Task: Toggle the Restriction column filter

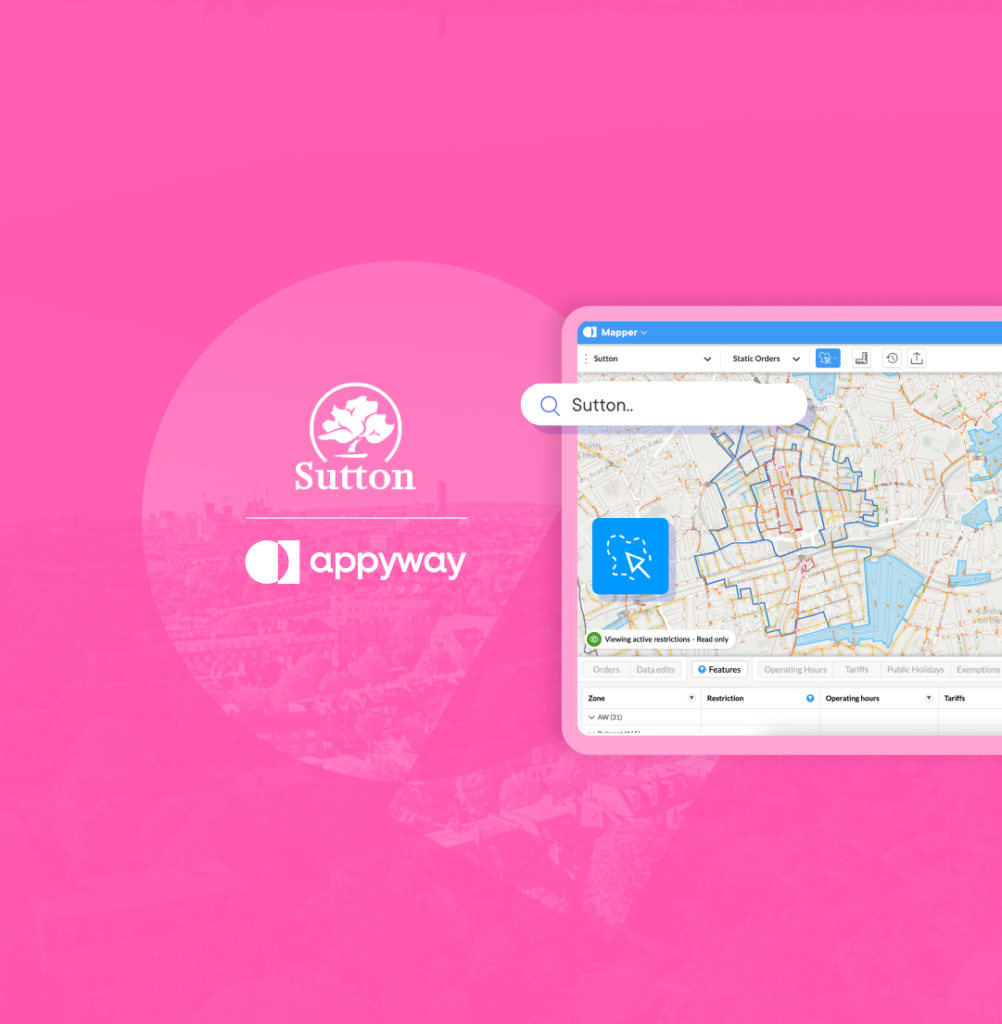Action: [x=810, y=697]
